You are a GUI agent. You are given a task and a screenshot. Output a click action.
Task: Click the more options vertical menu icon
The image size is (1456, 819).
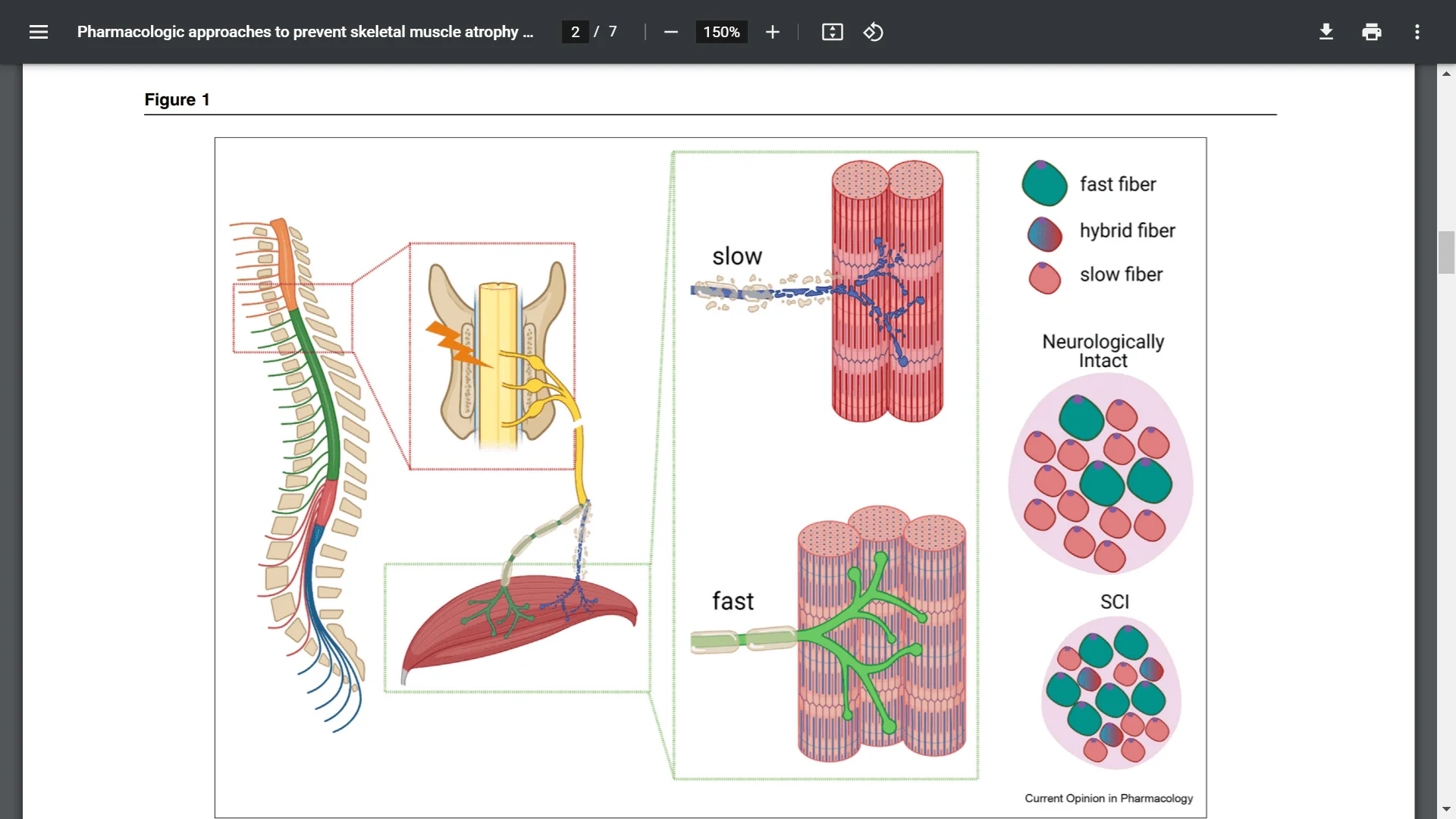(1417, 32)
